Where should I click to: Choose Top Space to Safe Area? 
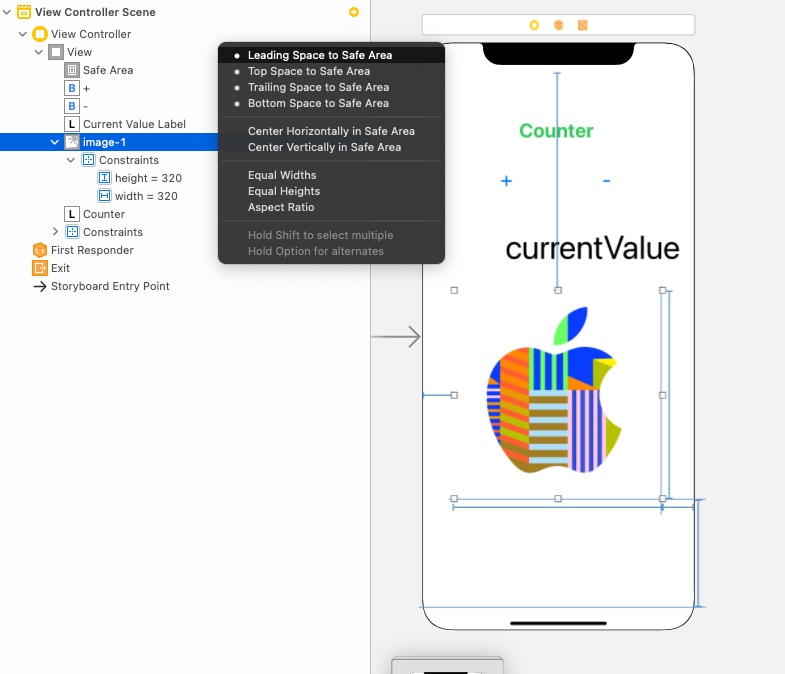click(331, 71)
